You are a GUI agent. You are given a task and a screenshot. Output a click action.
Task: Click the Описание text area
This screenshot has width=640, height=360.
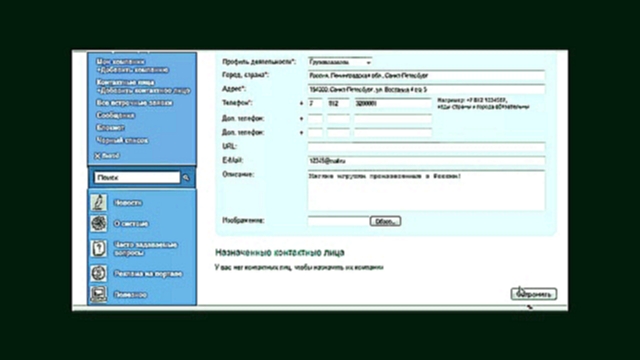pyautogui.click(x=426, y=191)
